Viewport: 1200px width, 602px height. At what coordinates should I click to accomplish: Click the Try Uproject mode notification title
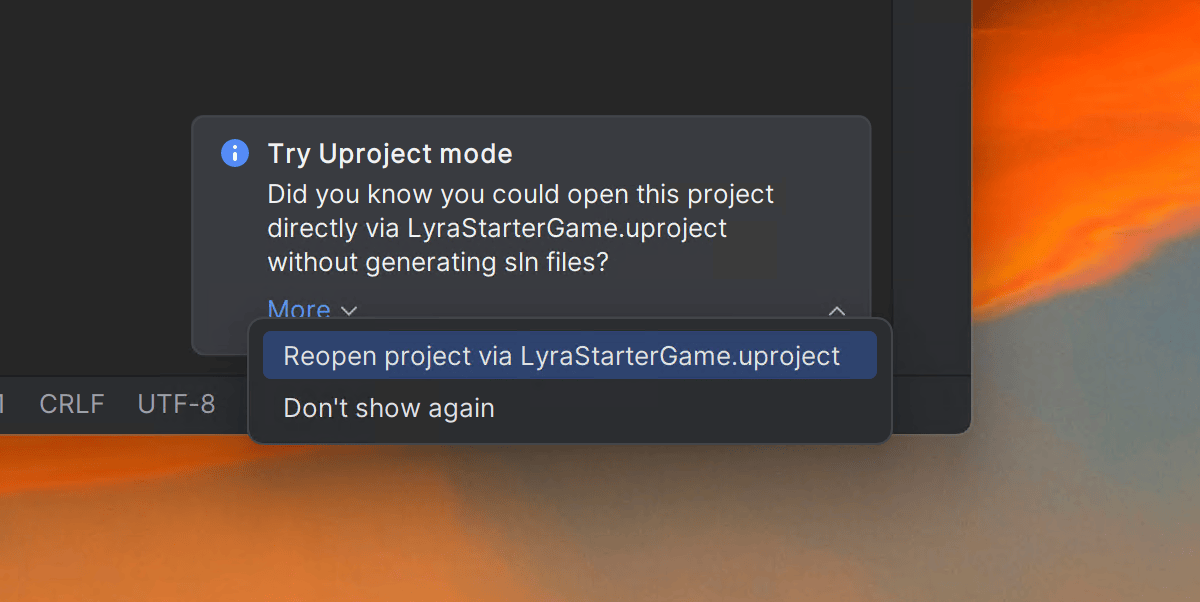(390, 154)
